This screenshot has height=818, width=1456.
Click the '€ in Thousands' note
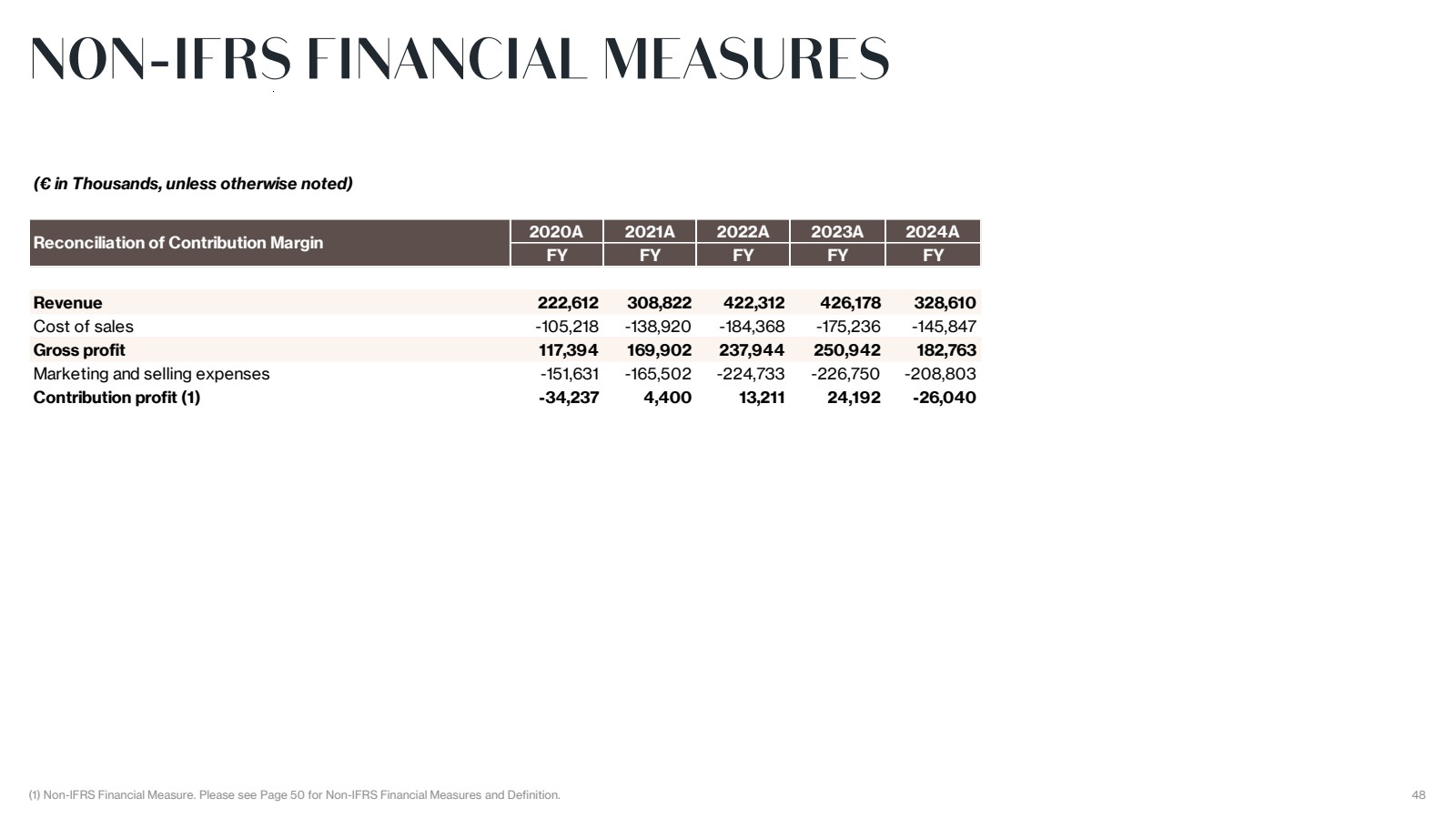[193, 184]
